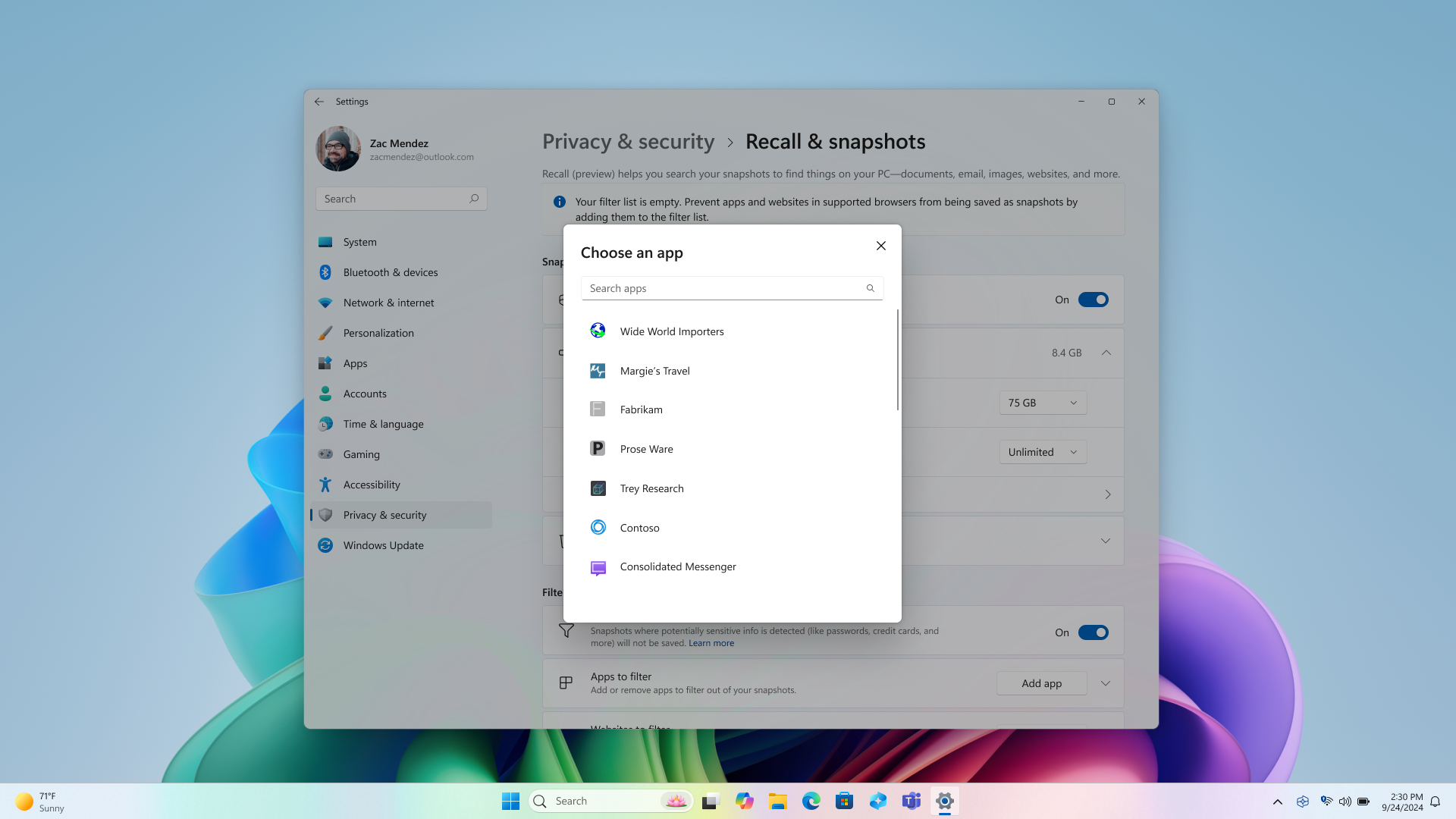Click the Learn more link
The width and height of the screenshot is (1456, 819).
(x=711, y=642)
